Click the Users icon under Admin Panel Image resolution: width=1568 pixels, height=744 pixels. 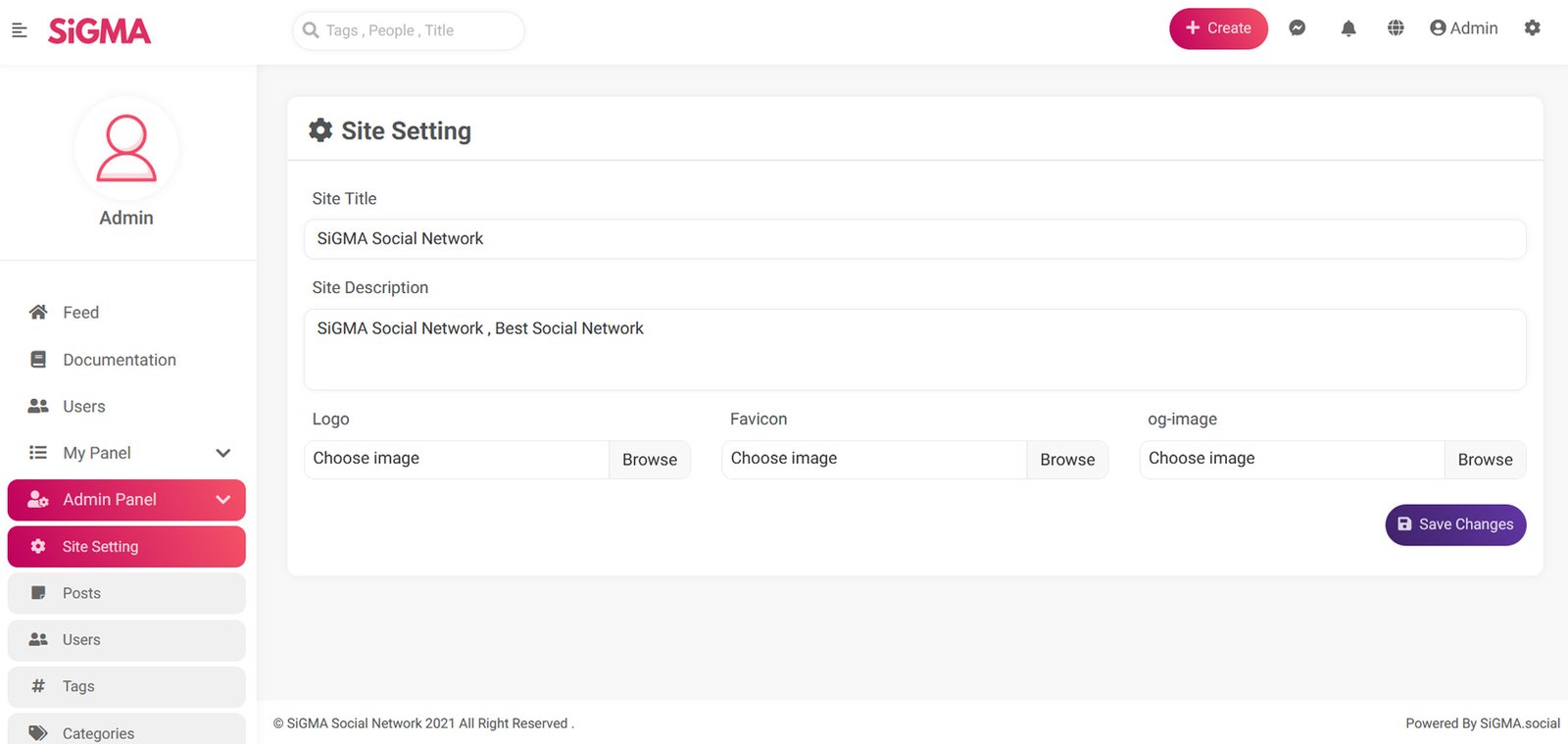[38, 639]
